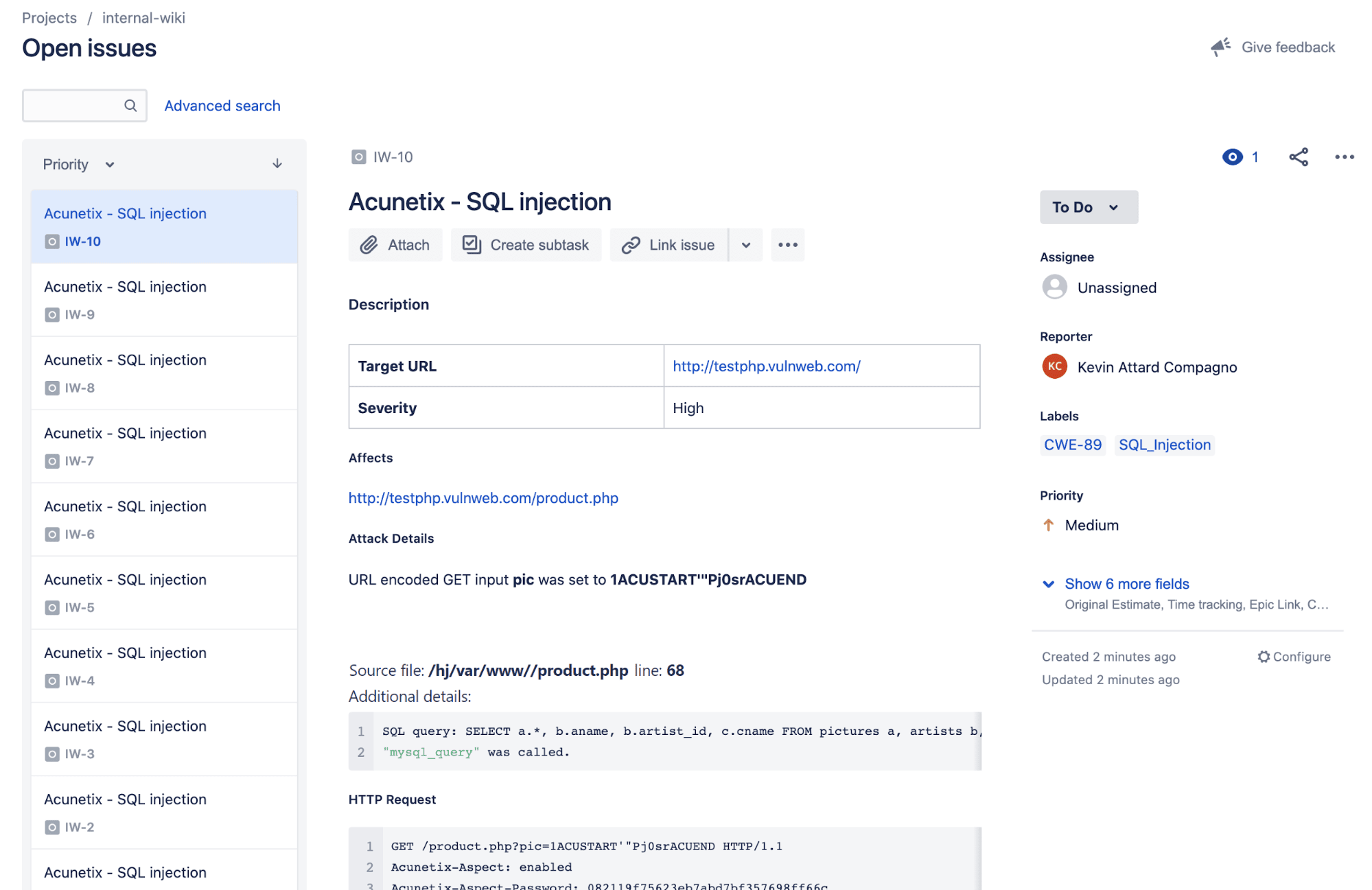Select issue IW-6 in the list
Screen dimensions: 1372x890
click(x=165, y=519)
